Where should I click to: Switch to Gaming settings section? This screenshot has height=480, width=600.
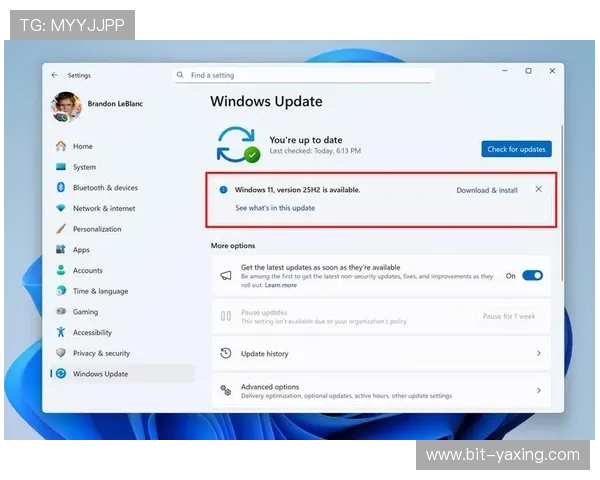point(85,312)
